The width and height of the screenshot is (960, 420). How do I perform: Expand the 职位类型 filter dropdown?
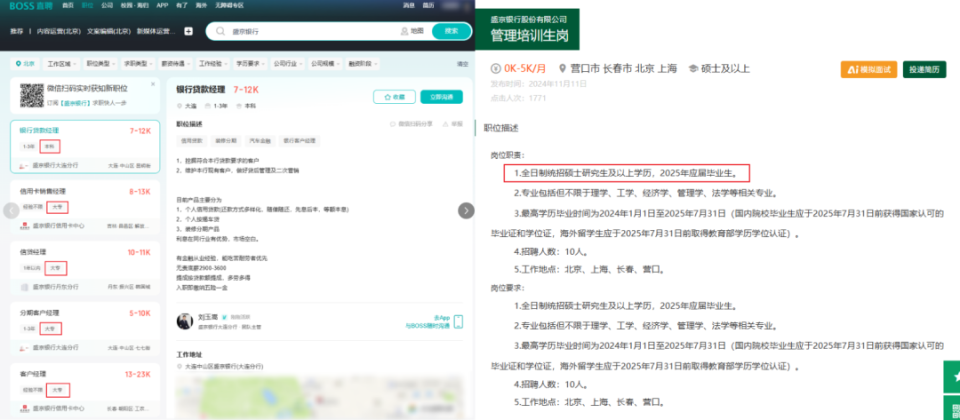[100, 64]
